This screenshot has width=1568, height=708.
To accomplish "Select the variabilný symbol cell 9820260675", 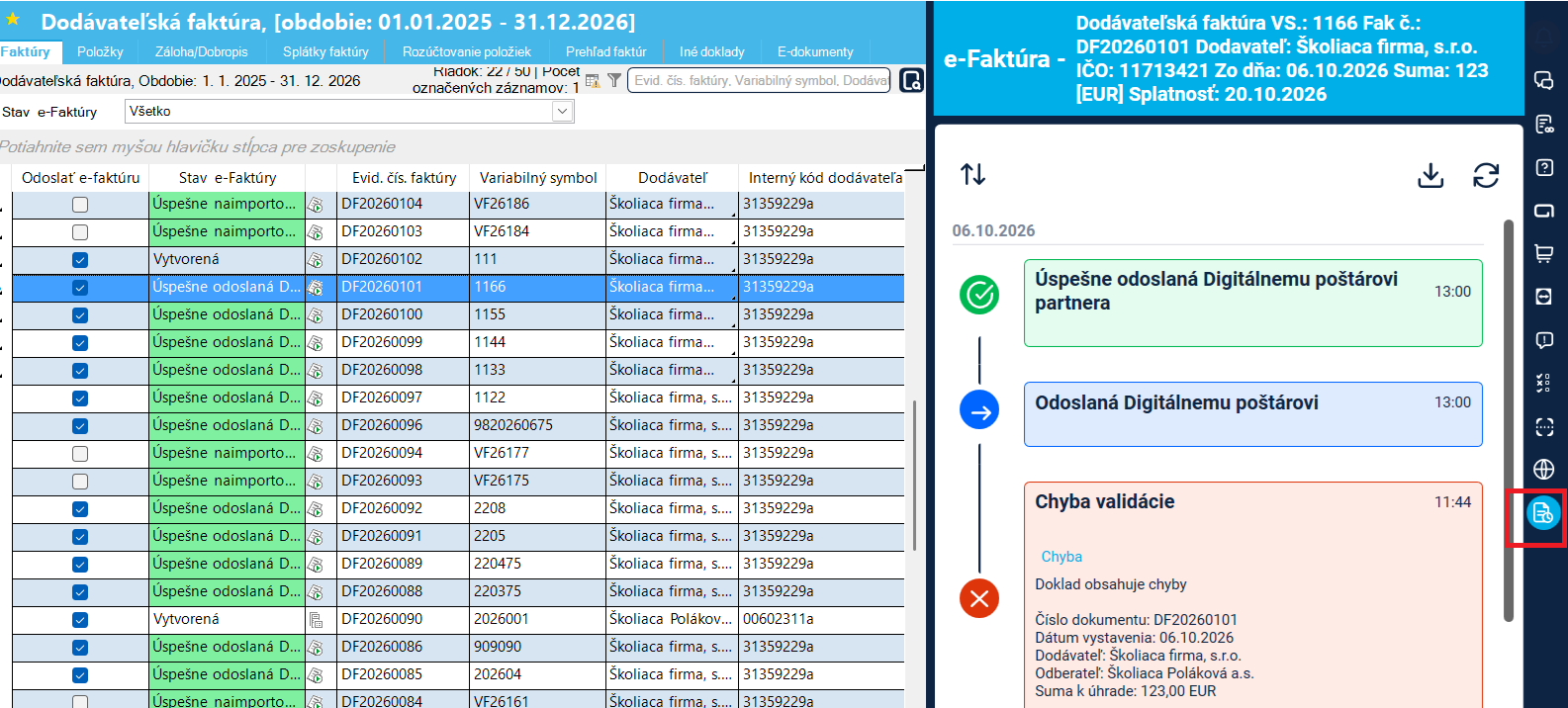I will click(538, 425).
